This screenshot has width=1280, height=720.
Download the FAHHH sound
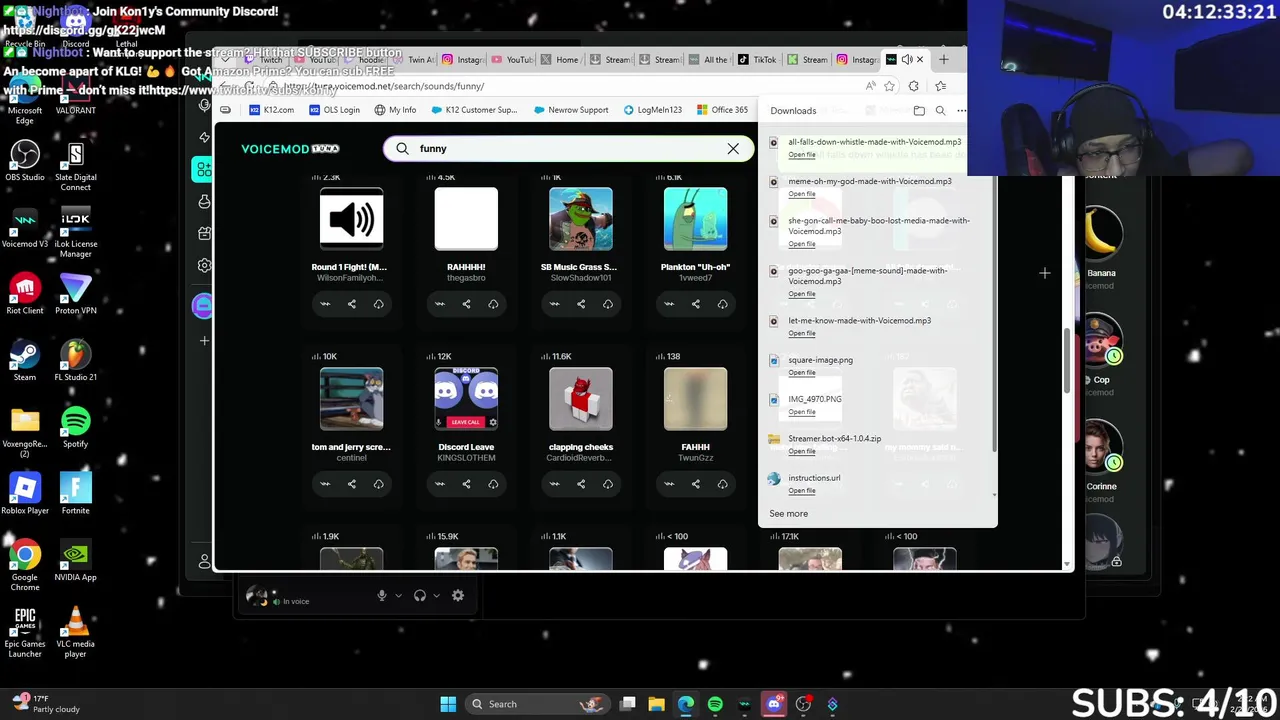pos(722,484)
